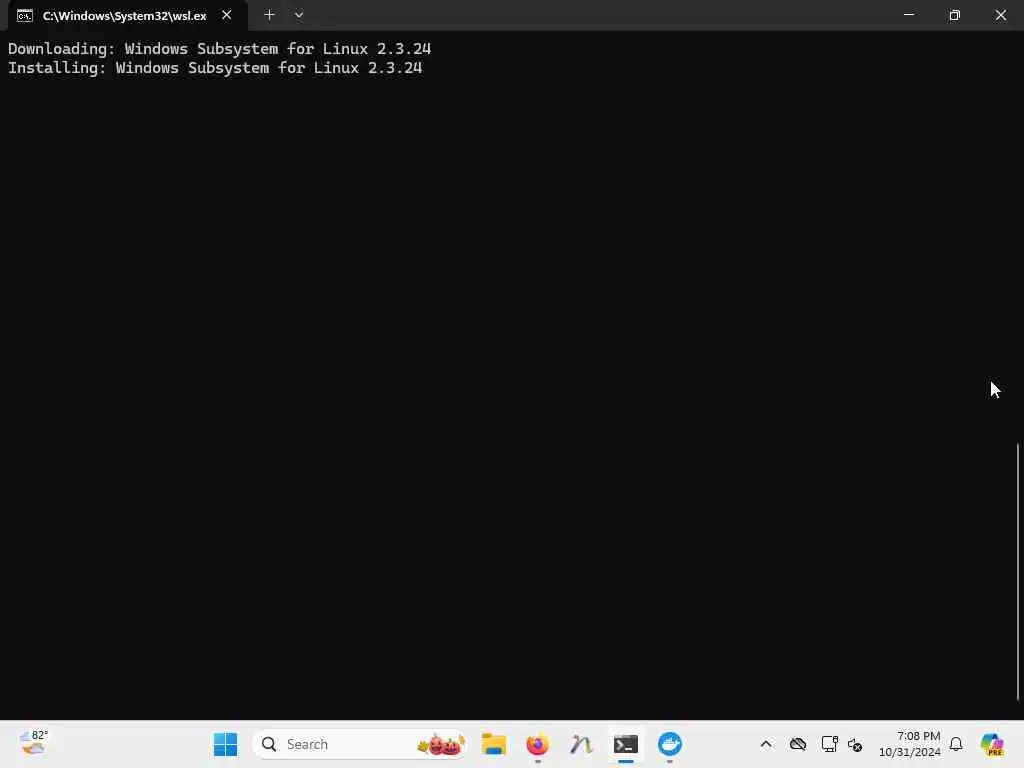This screenshot has height=768, width=1024.
Task: Open the pen-shaped app in taskbar
Action: coord(581,744)
